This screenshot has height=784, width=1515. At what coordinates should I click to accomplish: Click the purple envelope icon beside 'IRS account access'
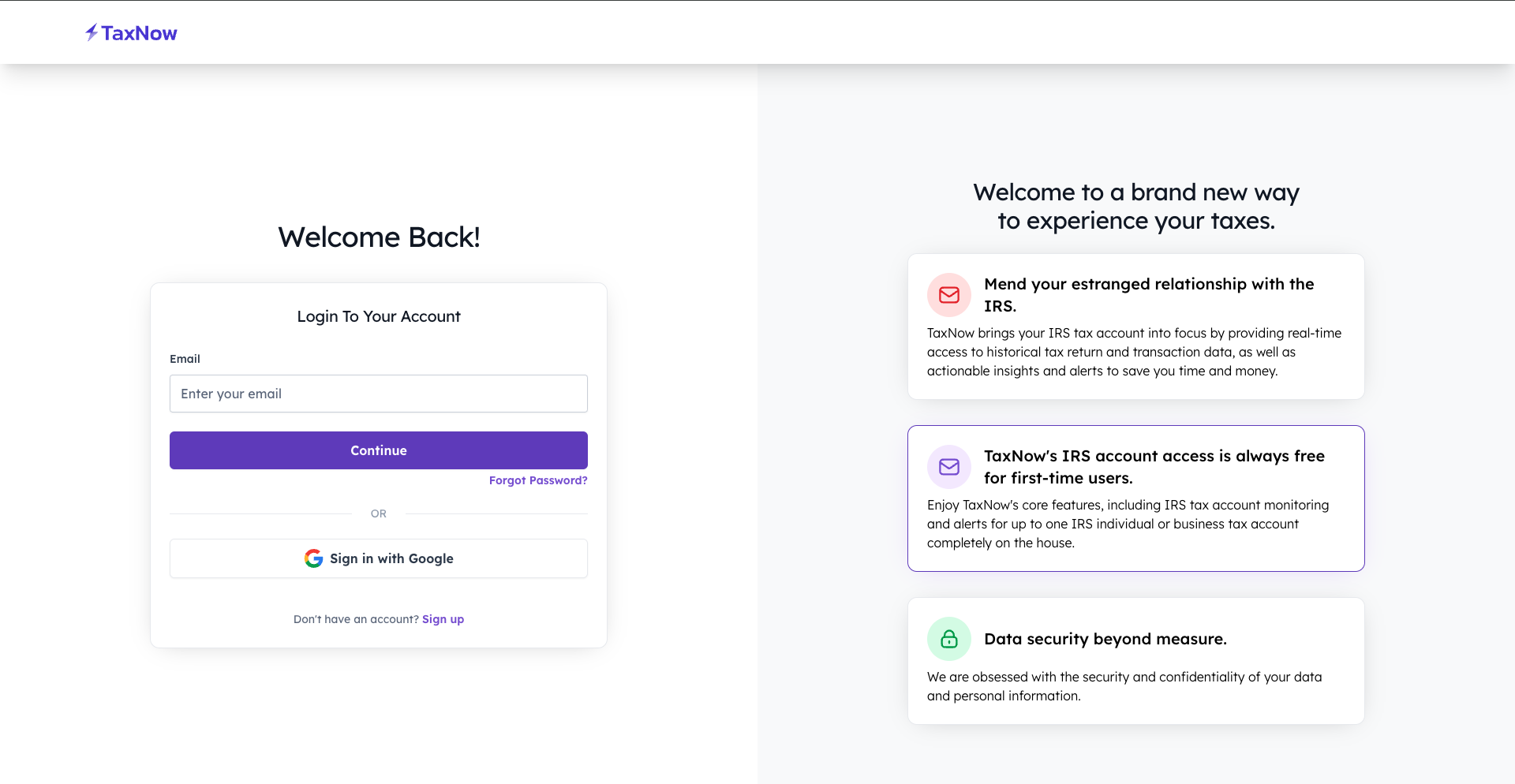click(x=949, y=467)
